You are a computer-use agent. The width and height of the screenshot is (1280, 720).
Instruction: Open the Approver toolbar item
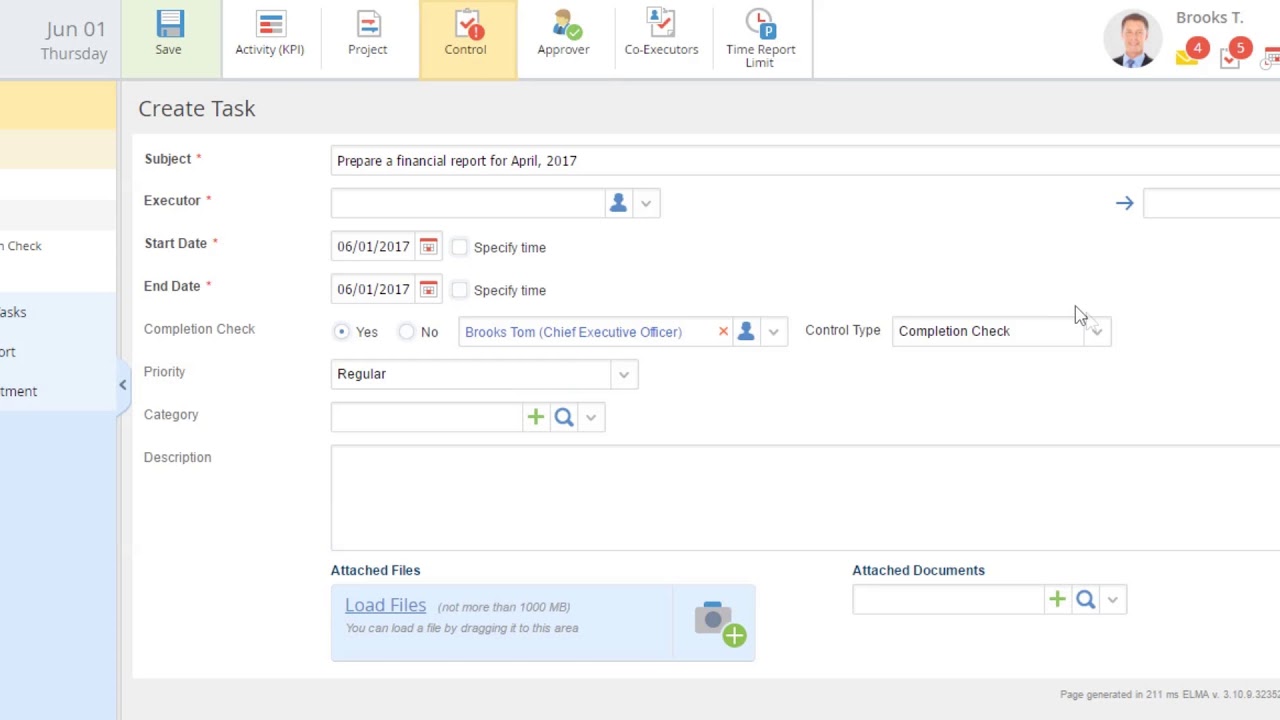click(563, 34)
